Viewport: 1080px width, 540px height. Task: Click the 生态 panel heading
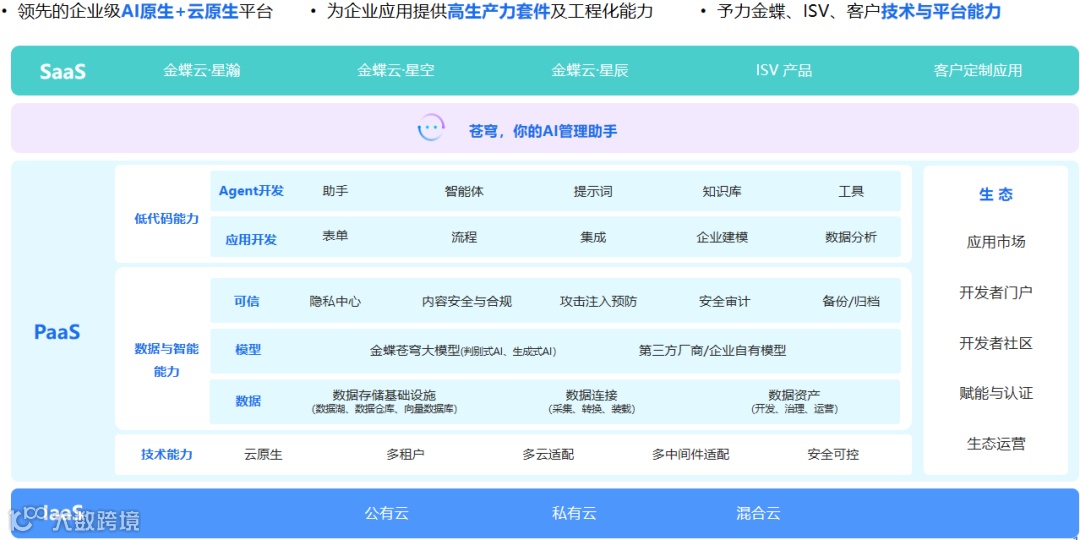pos(996,195)
